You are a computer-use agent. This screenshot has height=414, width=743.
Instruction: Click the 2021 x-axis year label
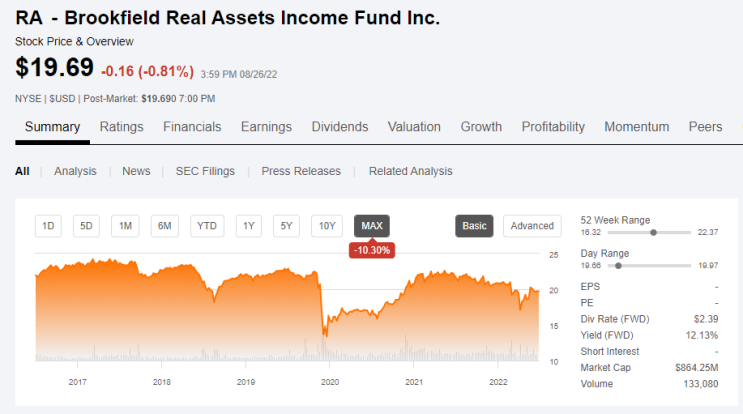click(x=414, y=382)
